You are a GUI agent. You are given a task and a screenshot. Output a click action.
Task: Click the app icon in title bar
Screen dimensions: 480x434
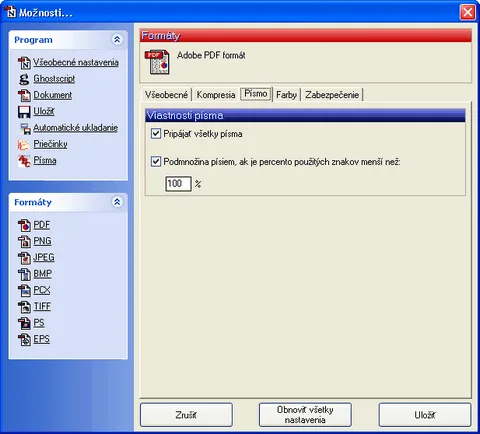[x=10, y=12]
